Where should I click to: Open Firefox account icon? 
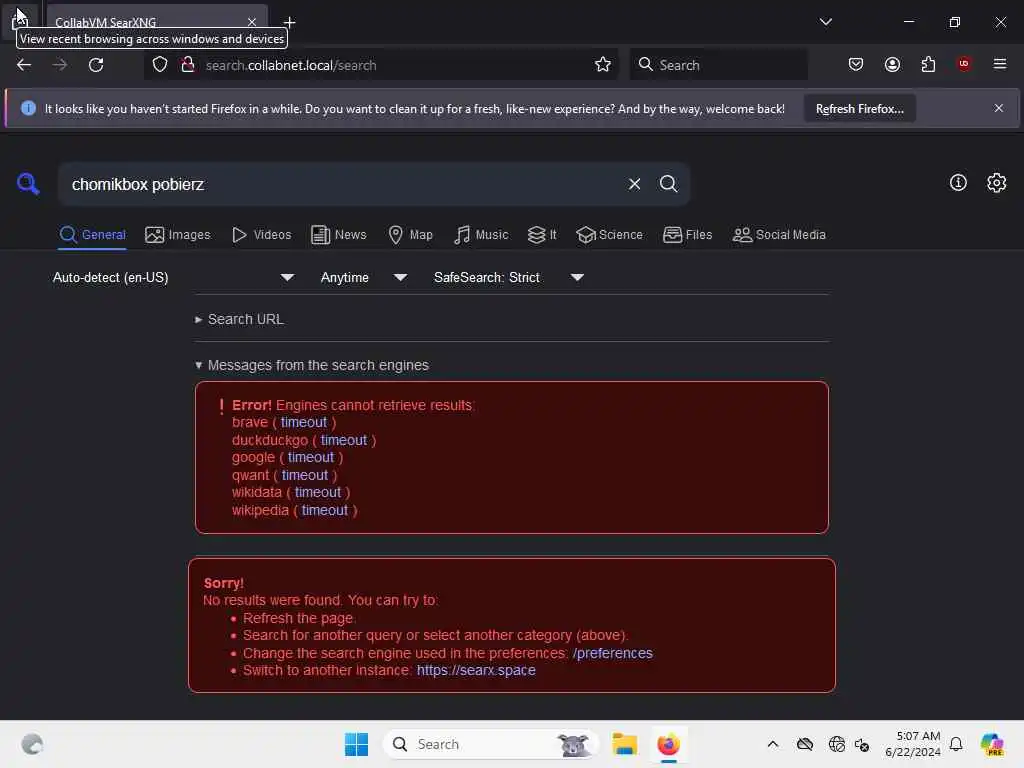coord(892,65)
